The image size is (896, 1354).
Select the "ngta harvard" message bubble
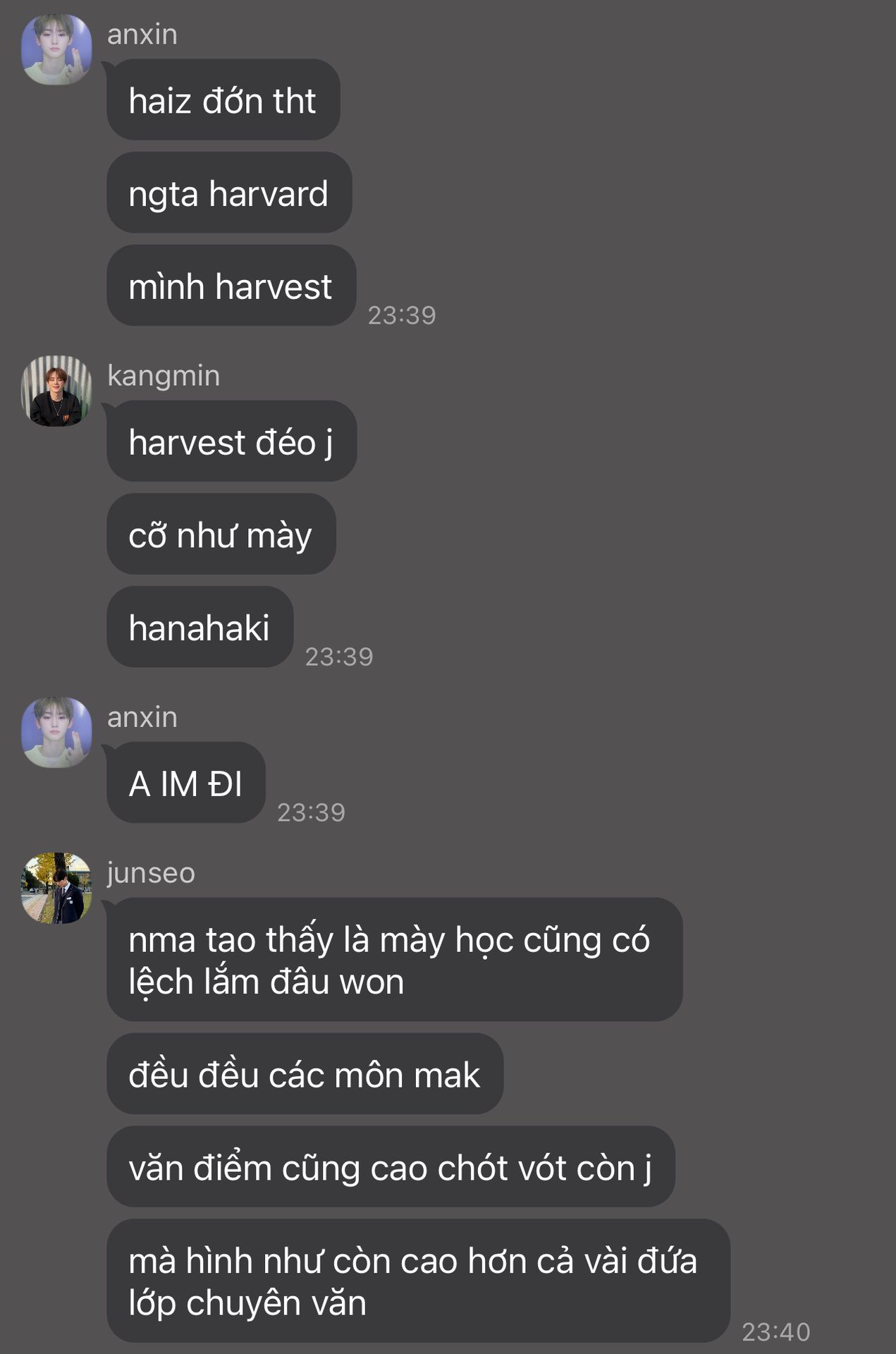(229, 193)
